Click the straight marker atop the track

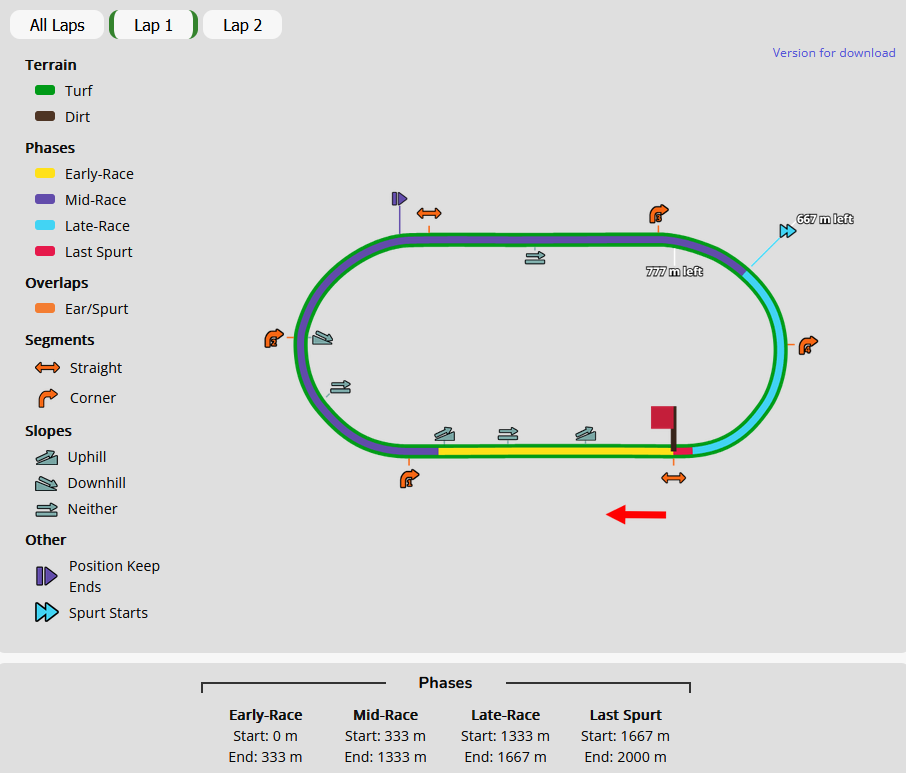click(429, 213)
